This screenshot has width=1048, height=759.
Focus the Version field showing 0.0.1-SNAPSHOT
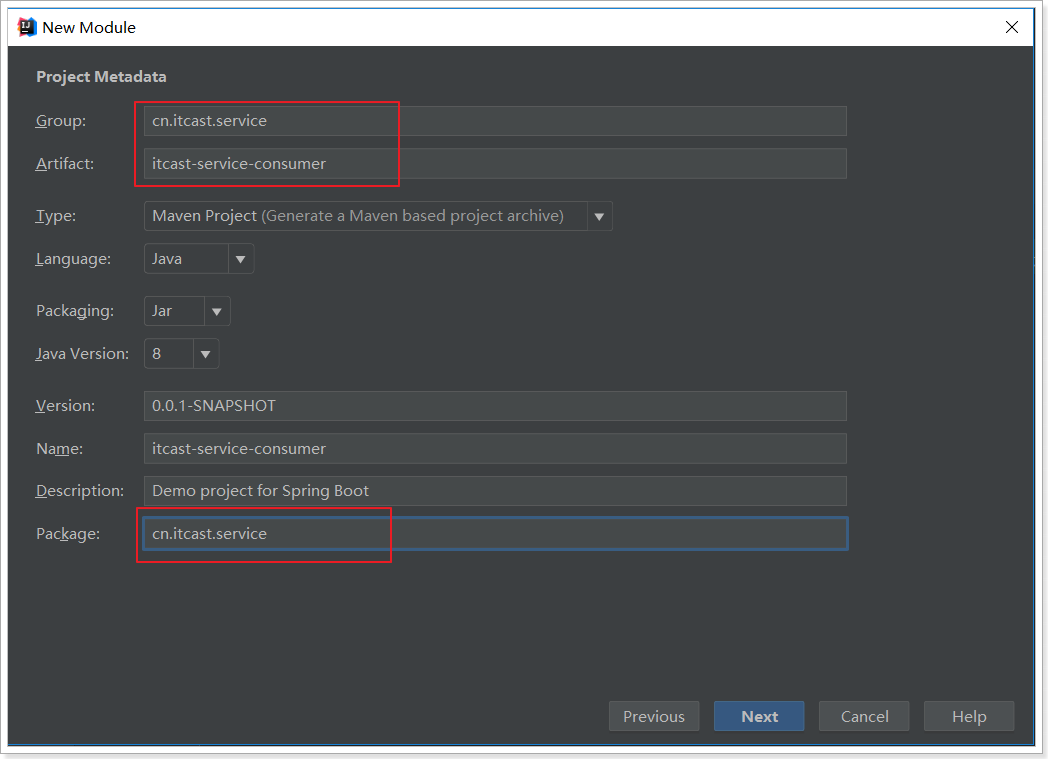[495, 406]
